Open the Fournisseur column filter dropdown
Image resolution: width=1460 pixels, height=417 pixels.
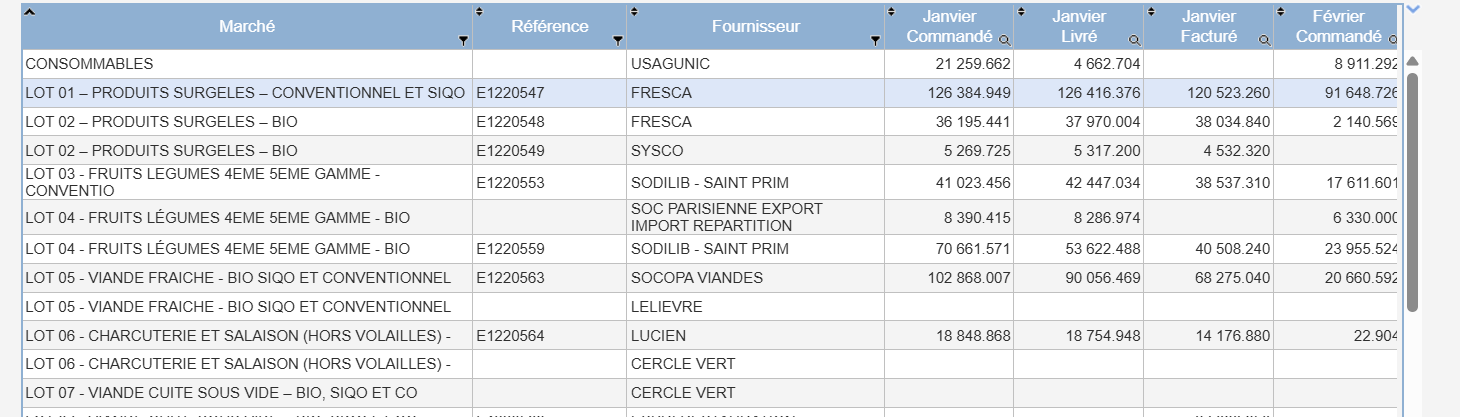pos(875,41)
